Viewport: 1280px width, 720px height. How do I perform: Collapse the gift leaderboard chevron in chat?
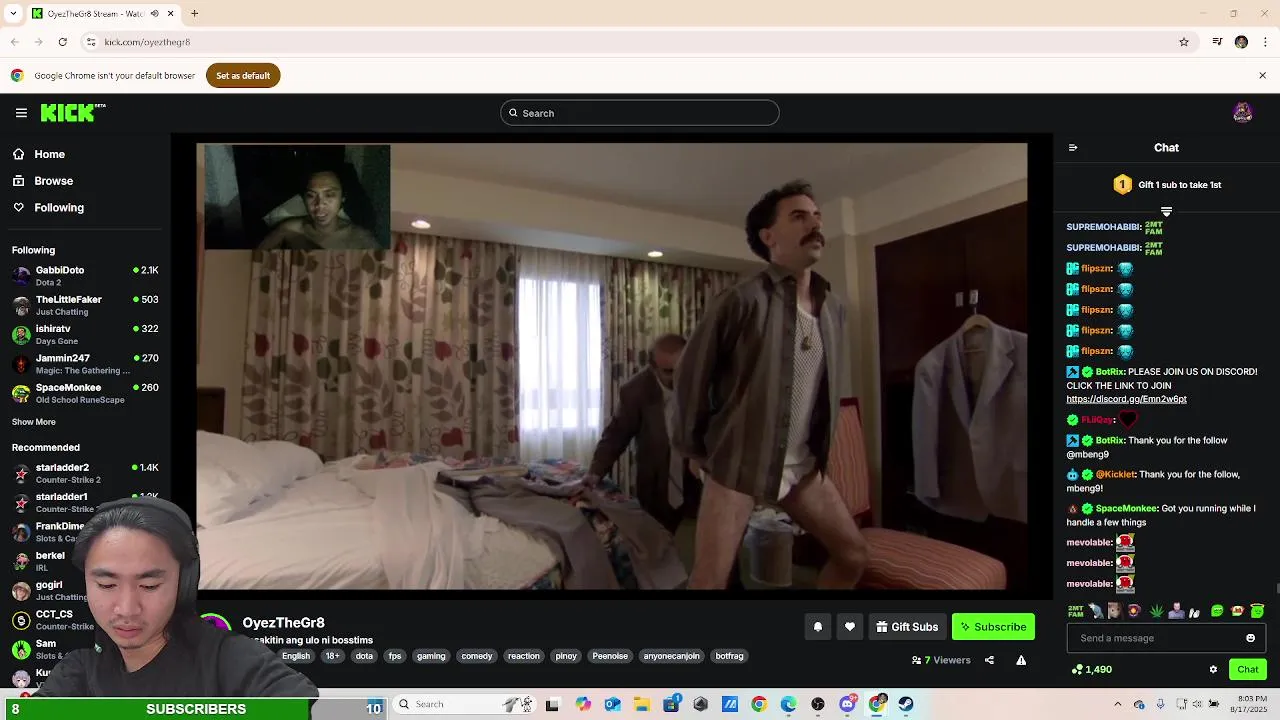pyautogui.click(x=1166, y=212)
